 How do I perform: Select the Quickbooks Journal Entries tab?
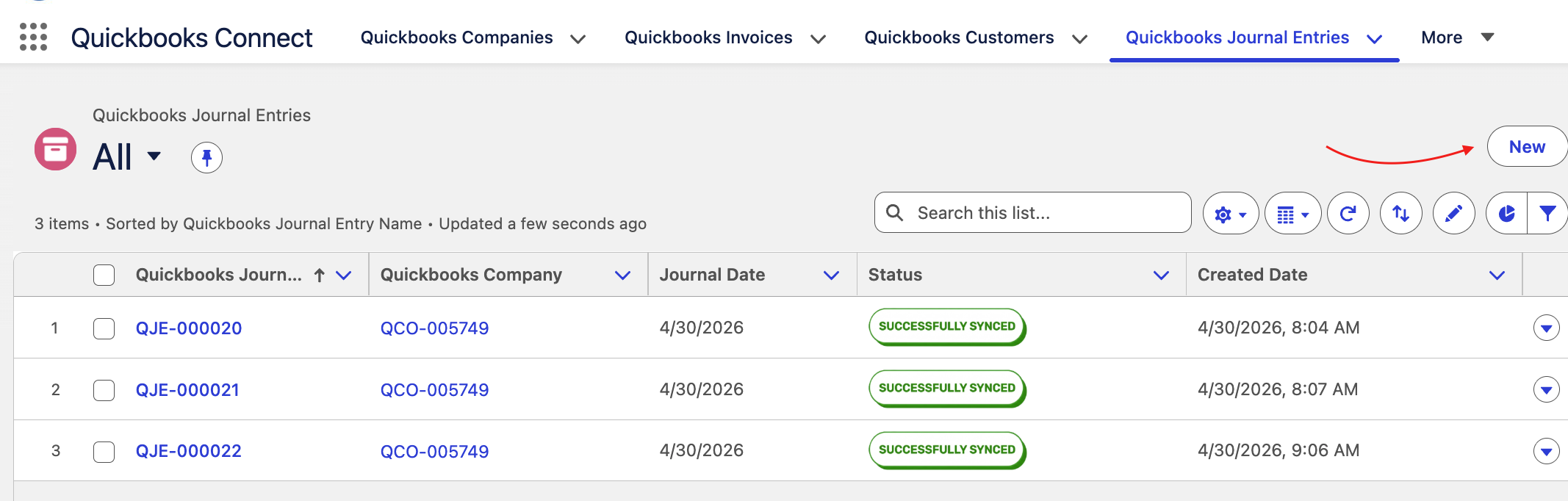pos(1237,37)
